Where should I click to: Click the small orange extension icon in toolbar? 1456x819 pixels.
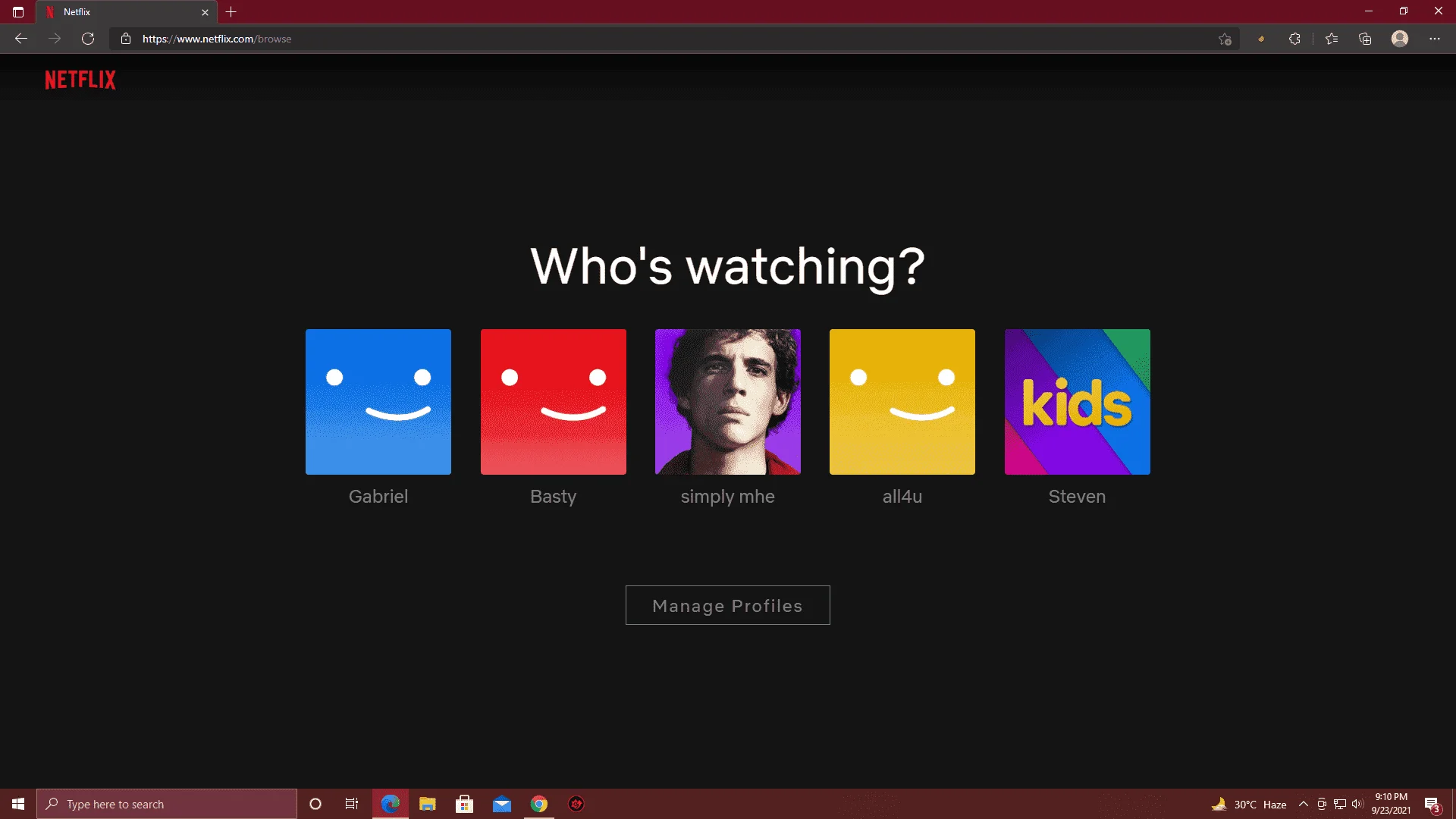coord(1261,39)
